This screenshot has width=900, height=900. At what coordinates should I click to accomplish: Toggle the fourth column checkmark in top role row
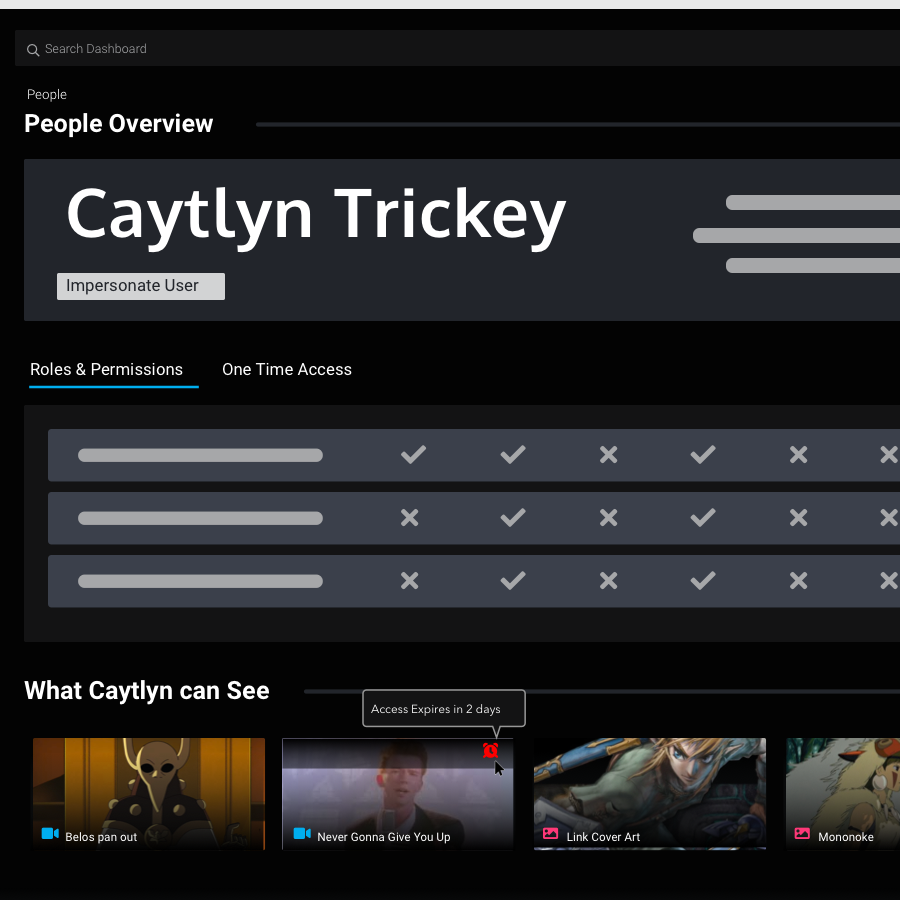click(703, 455)
